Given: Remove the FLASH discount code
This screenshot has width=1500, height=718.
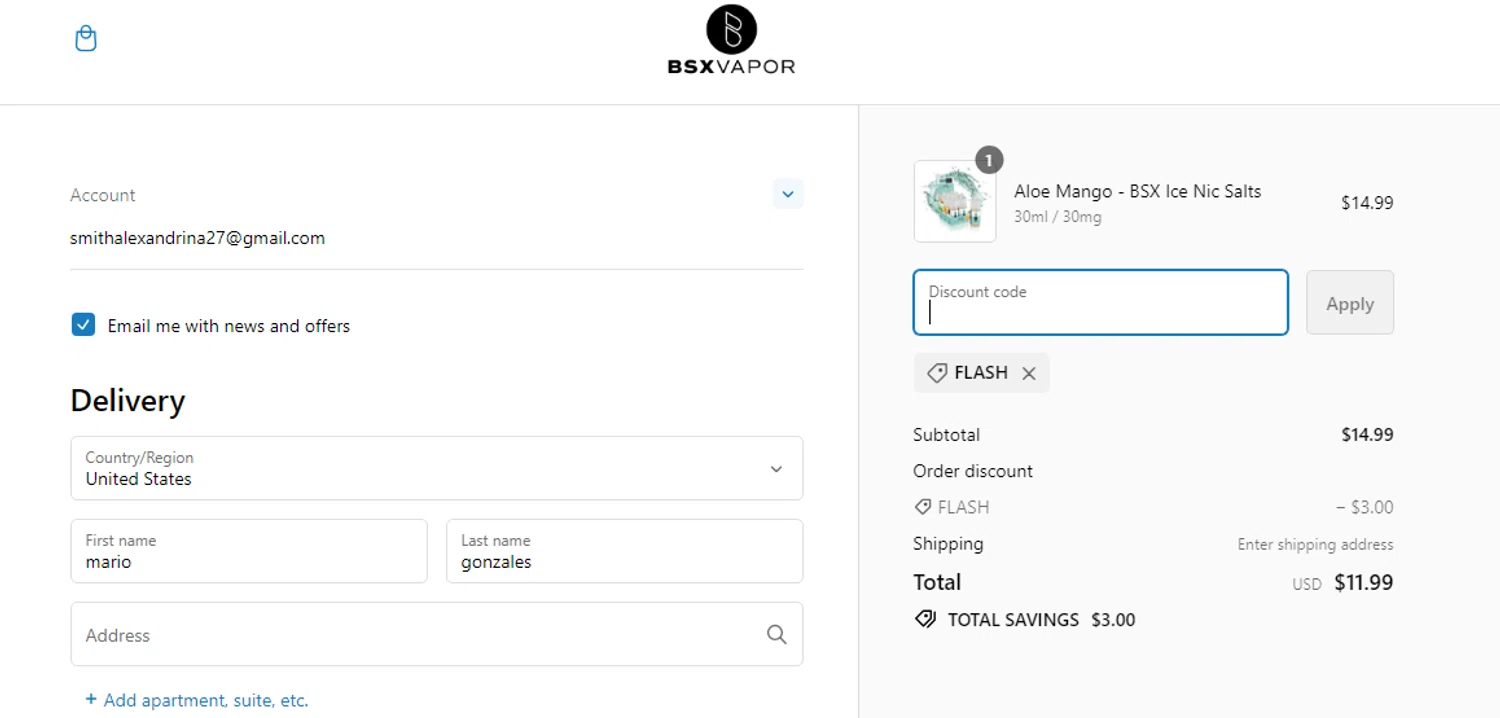Looking at the screenshot, I should [x=1029, y=373].
